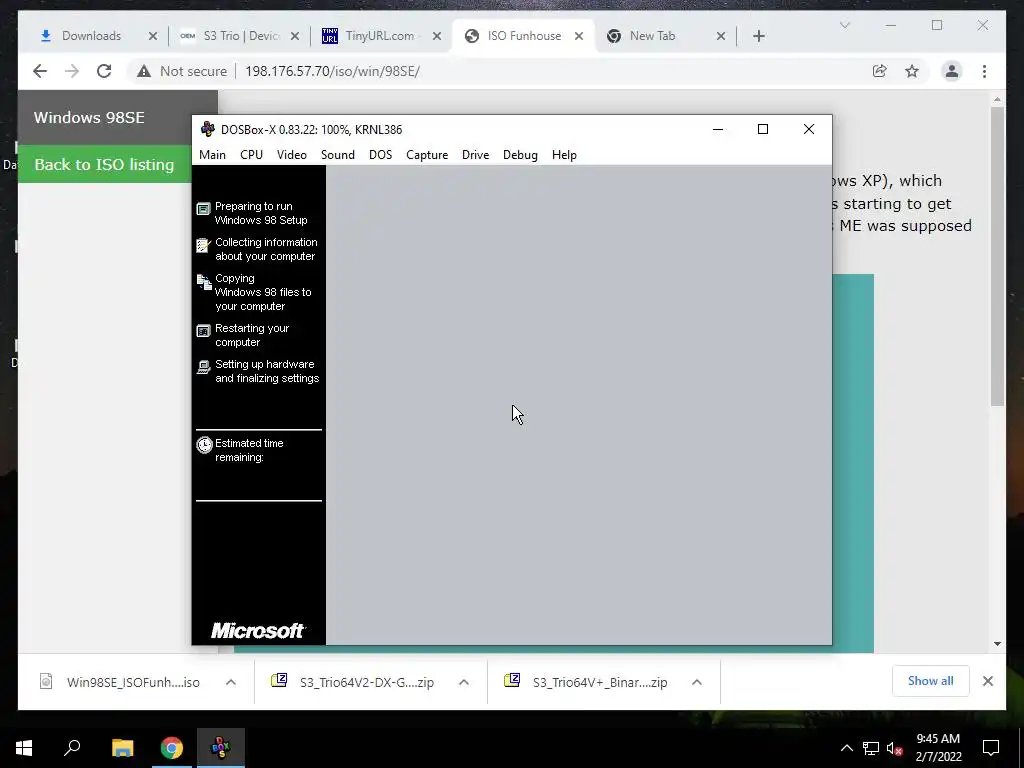Click the Chrome taskbar icon
1024x768 pixels.
tap(172, 748)
